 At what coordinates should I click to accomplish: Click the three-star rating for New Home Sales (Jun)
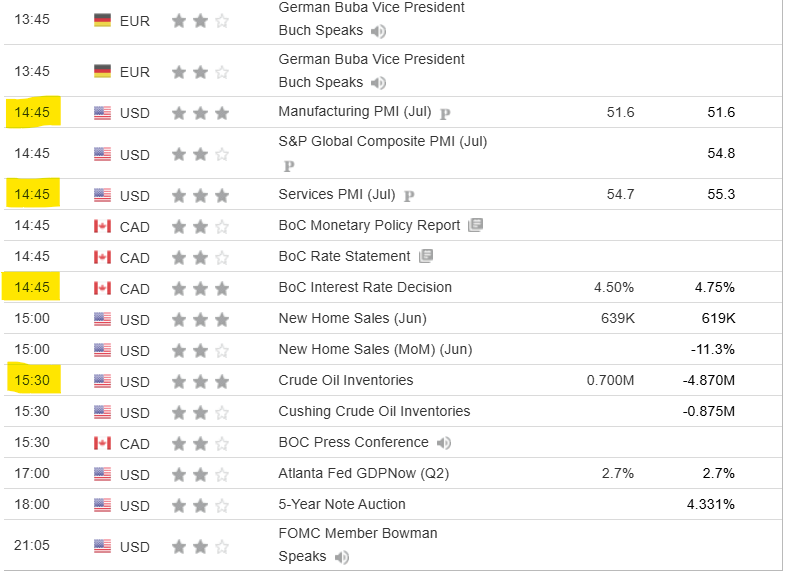tap(200, 319)
